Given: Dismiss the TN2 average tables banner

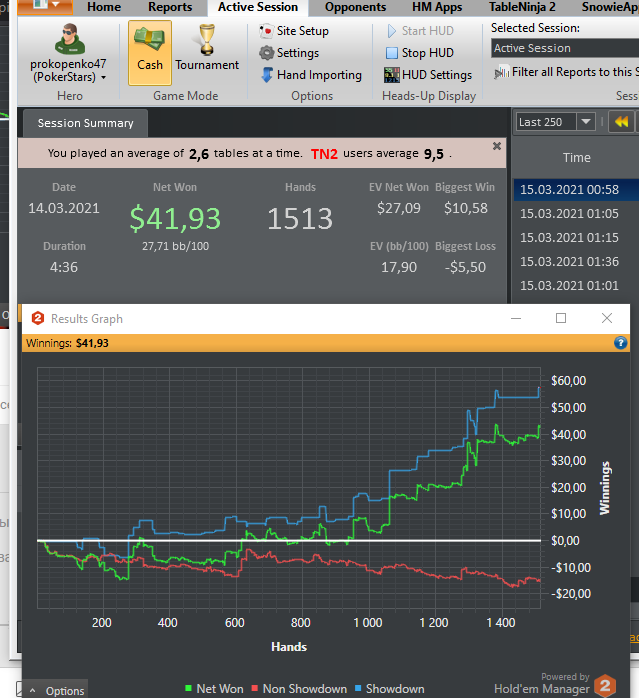Looking at the screenshot, I should click(497, 146).
